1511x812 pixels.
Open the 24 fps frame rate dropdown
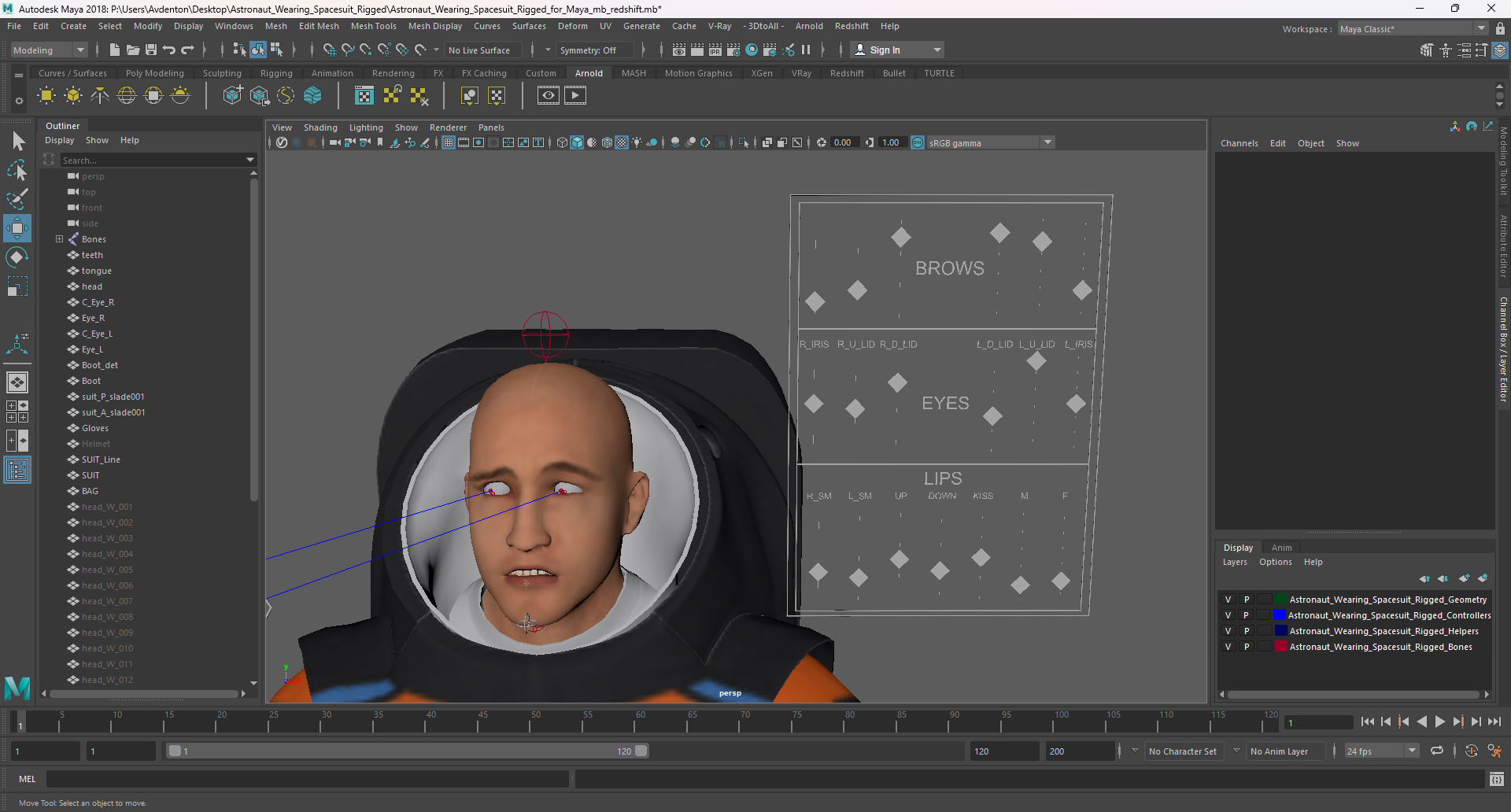tap(1381, 751)
